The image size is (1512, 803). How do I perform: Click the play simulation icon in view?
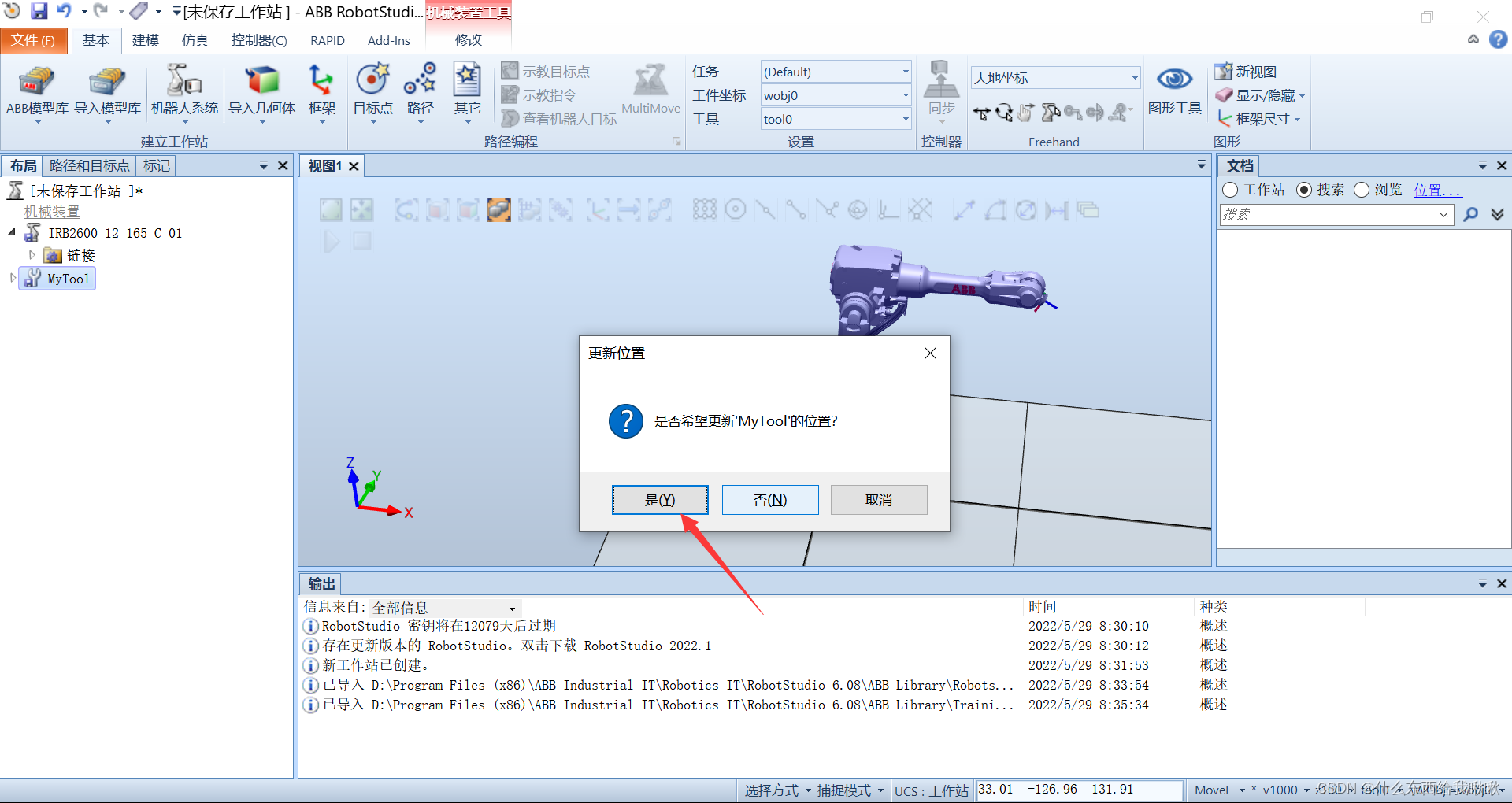pyautogui.click(x=332, y=242)
